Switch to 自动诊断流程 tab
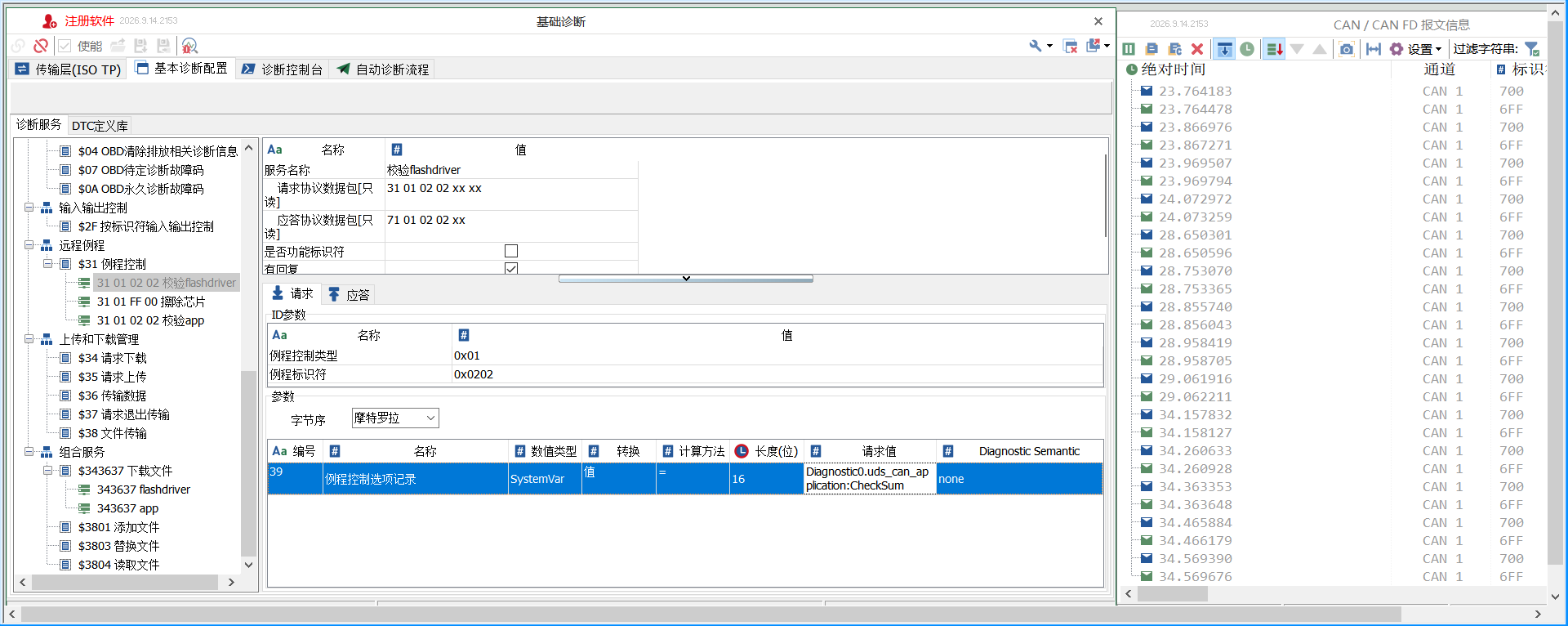The width and height of the screenshot is (1568, 626). (x=382, y=69)
